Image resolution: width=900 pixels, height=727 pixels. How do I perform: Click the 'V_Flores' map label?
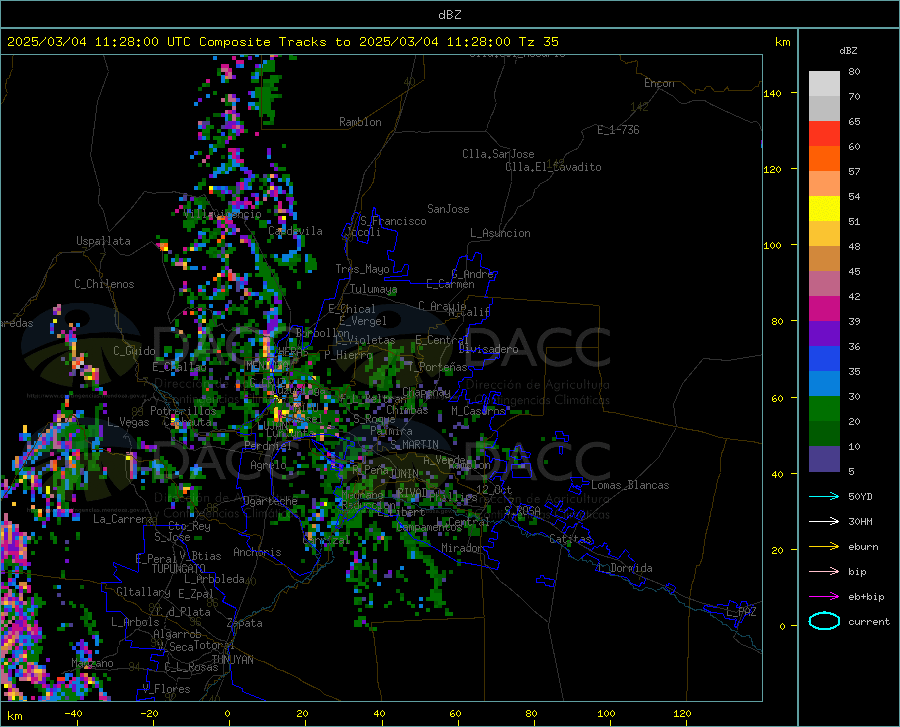point(166,689)
